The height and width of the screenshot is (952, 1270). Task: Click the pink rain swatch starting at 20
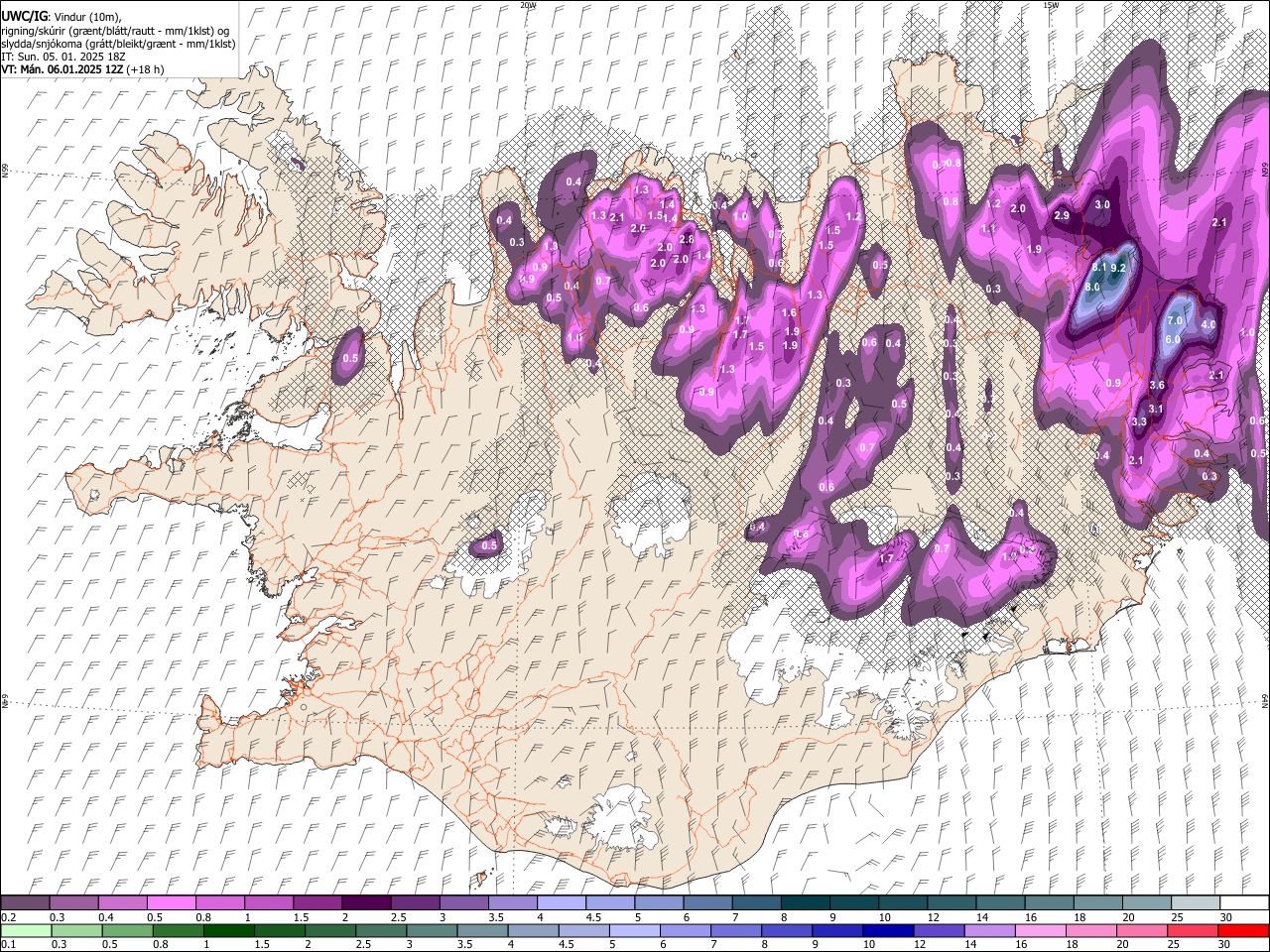coord(1140,930)
